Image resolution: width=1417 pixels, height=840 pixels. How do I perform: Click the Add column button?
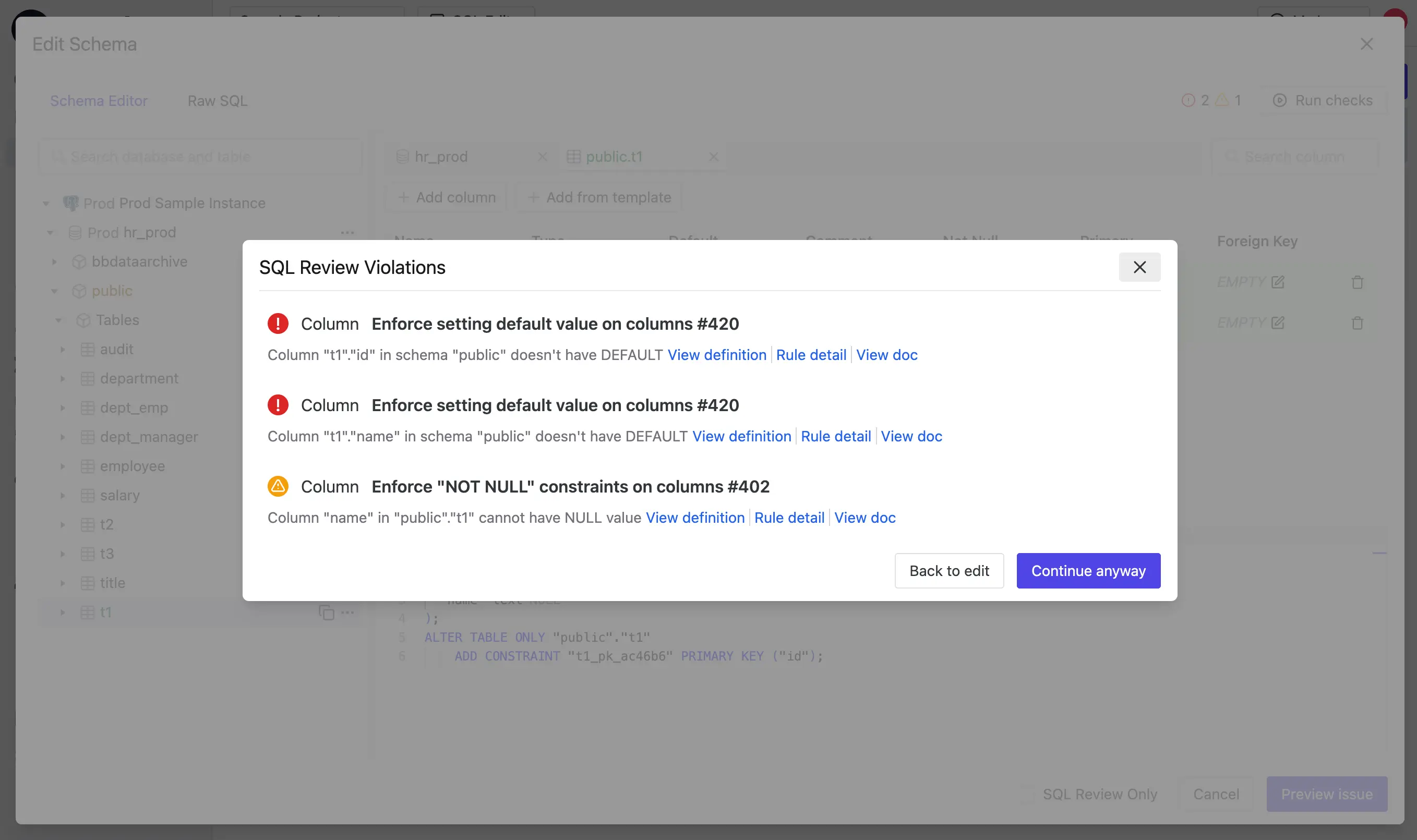[x=447, y=198]
